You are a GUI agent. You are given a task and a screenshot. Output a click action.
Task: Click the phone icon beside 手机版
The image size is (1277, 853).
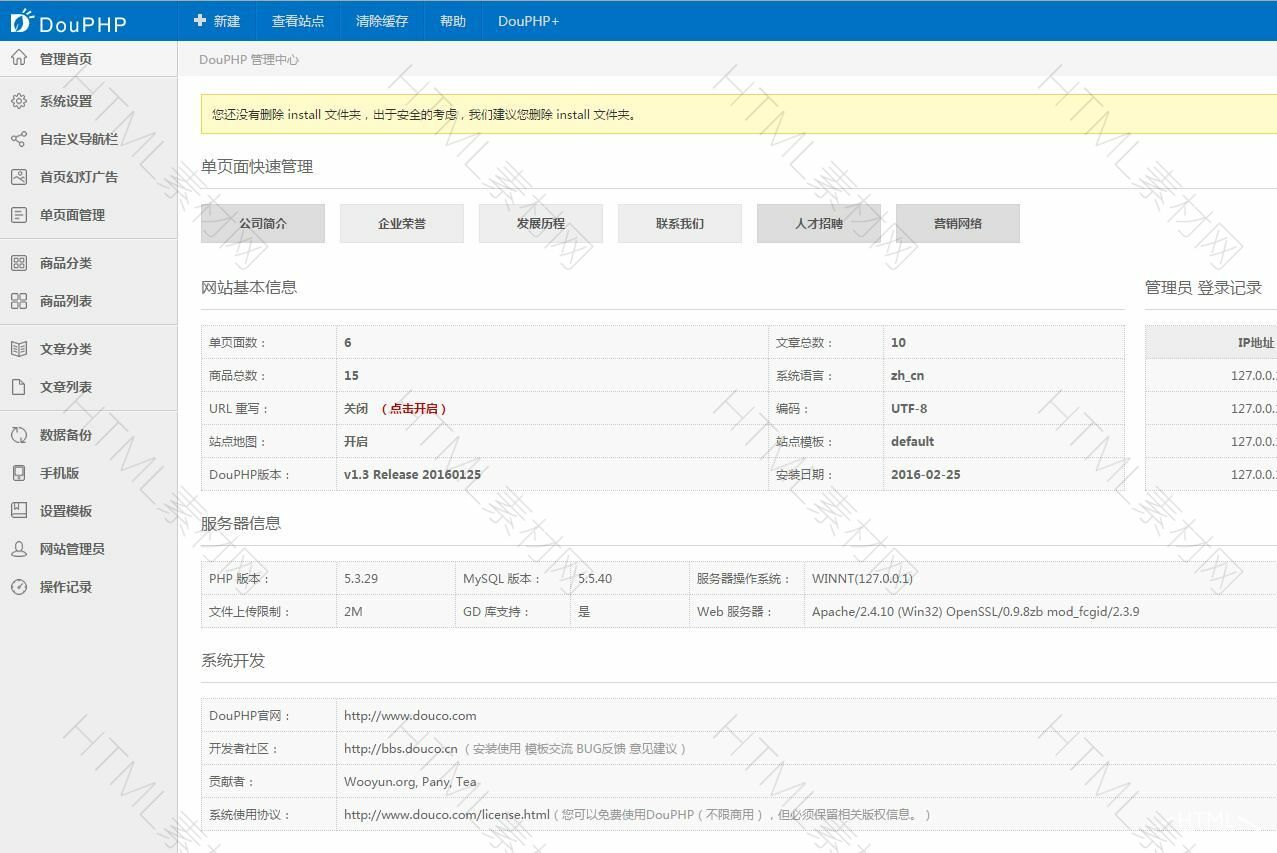point(18,473)
